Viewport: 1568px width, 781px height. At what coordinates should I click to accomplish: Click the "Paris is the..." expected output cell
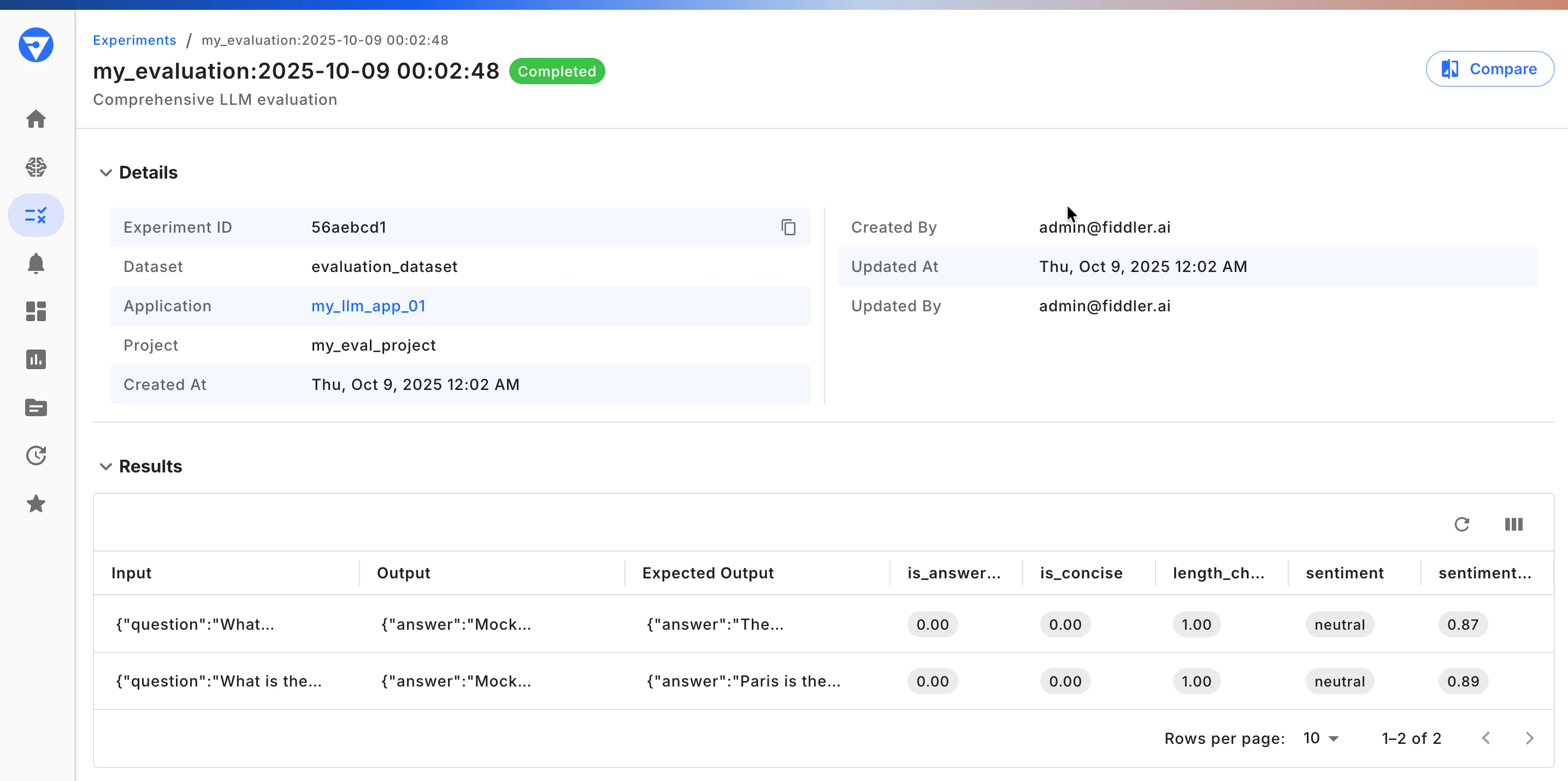pos(743,681)
